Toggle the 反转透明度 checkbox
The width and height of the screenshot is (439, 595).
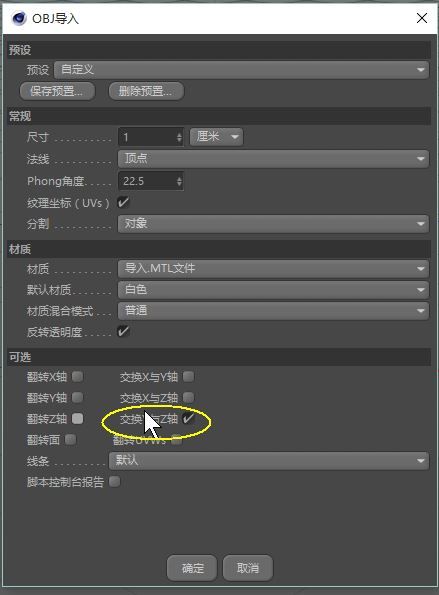click(x=123, y=331)
